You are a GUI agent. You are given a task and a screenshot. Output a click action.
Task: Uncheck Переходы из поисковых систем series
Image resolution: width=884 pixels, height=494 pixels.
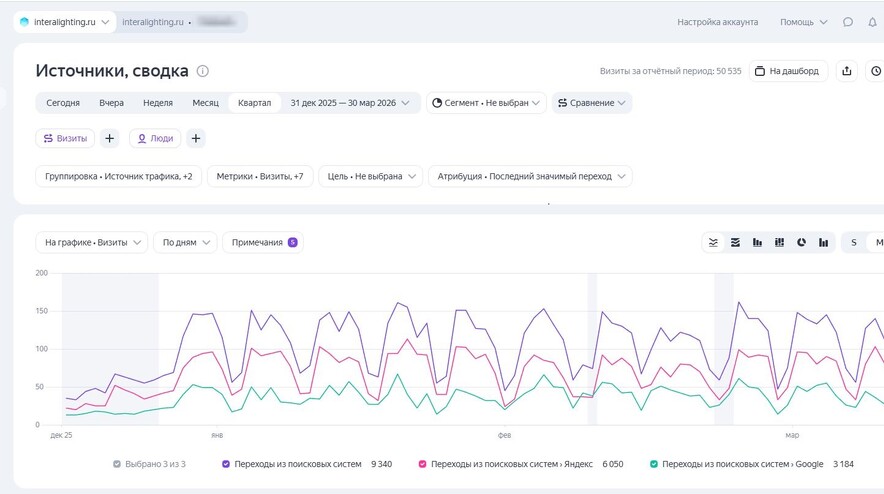226,464
